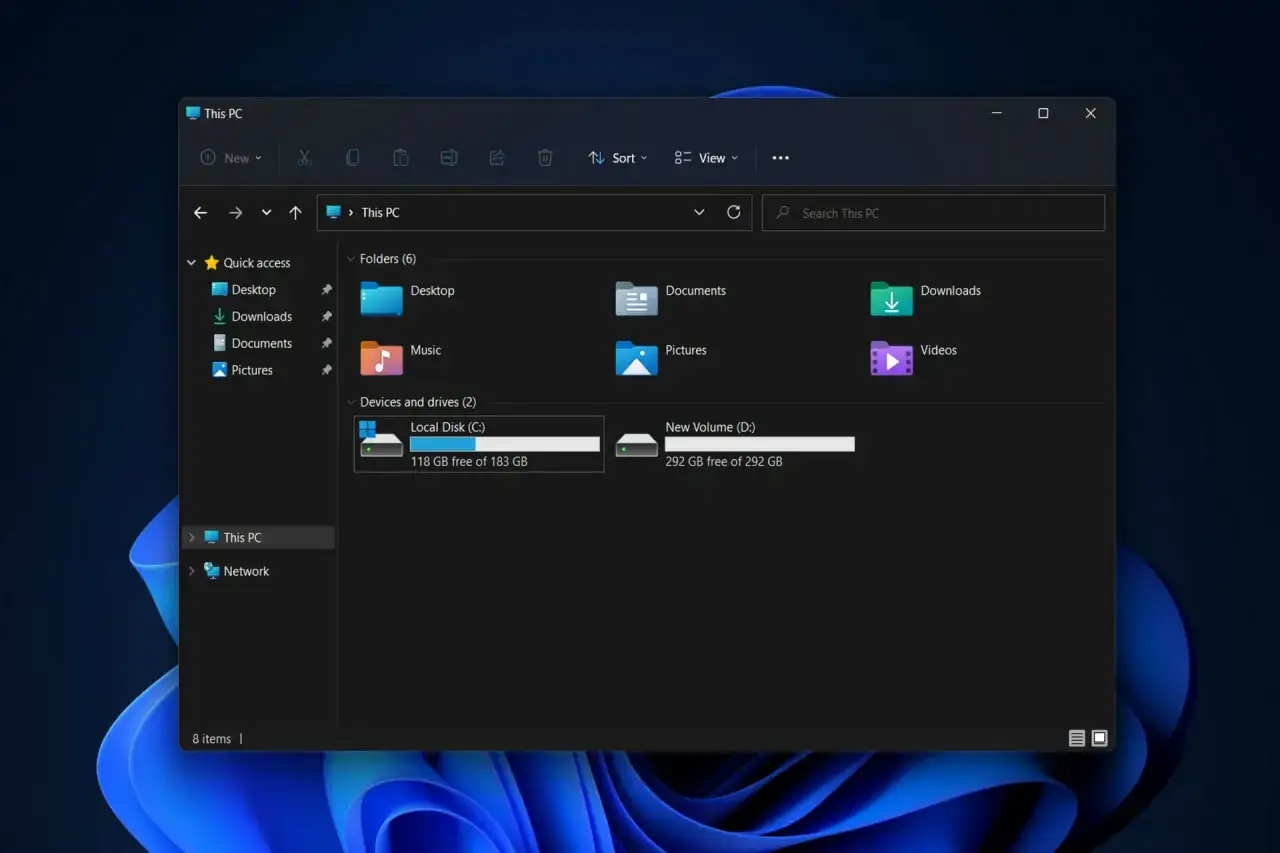Go up one level with up arrow
Viewport: 1280px width, 853px height.
pyautogui.click(x=295, y=213)
